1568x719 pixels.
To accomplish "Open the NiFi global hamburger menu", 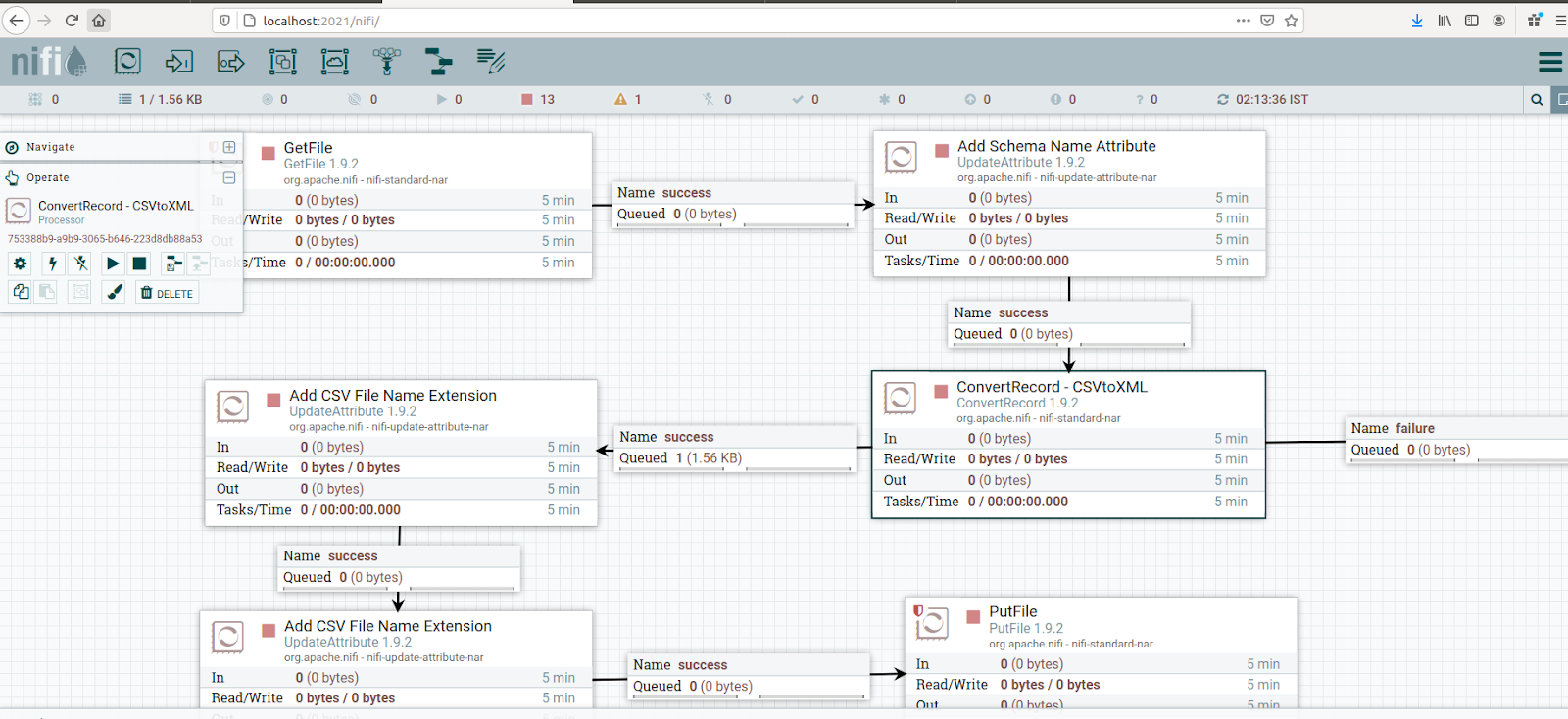I will [x=1549, y=62].
